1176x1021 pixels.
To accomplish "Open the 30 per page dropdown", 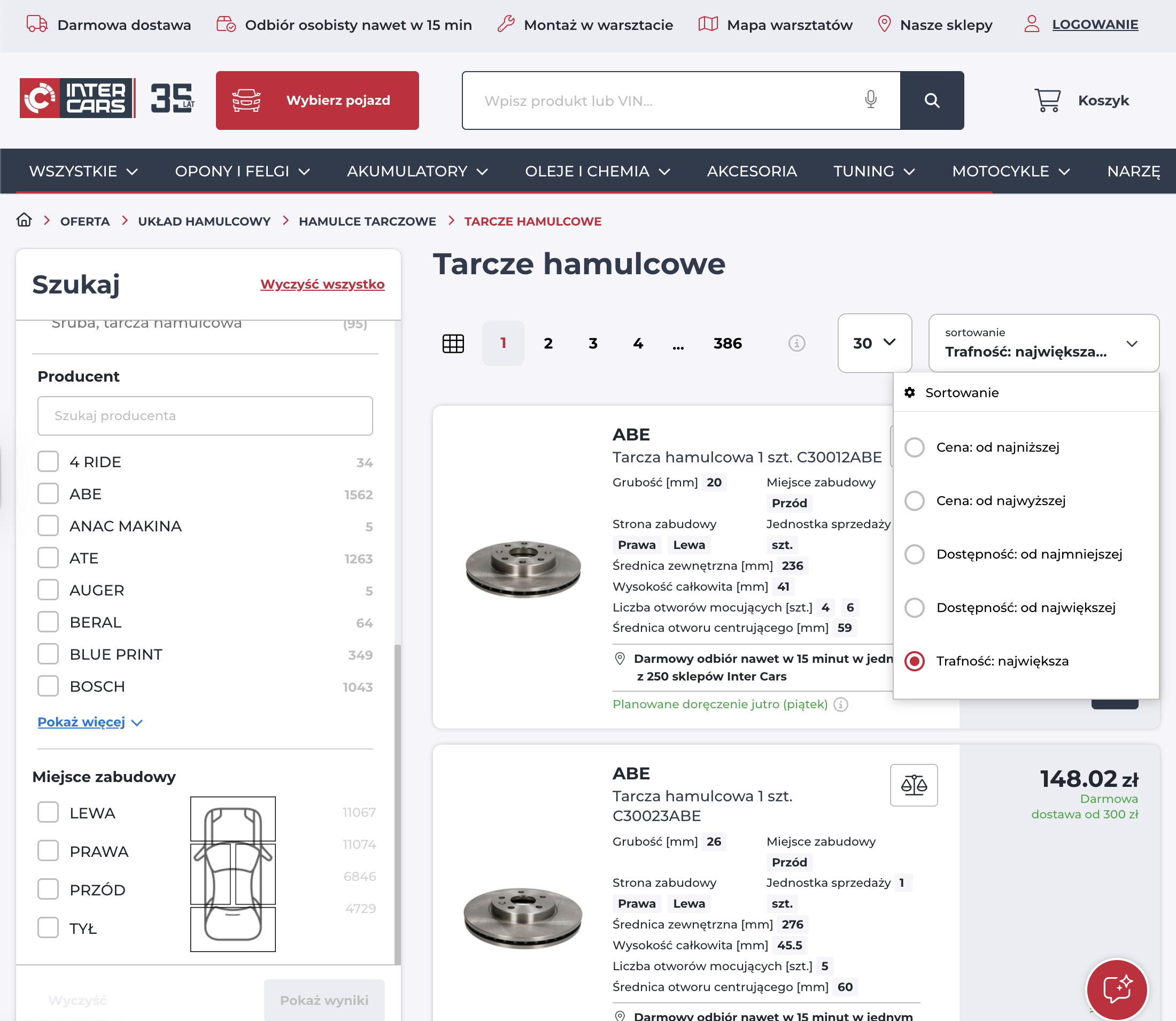I will pos(874,343).
